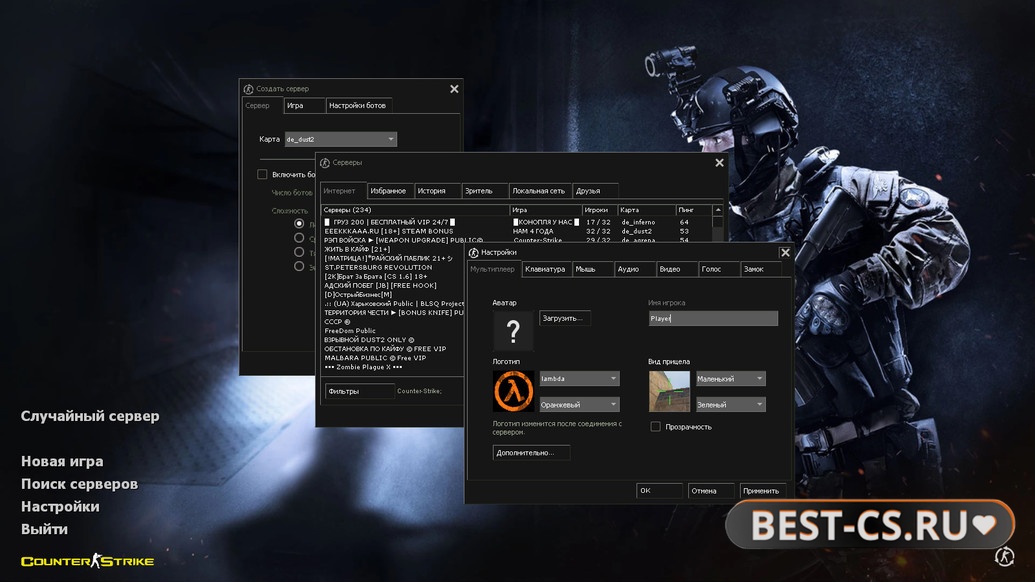1035x582 pixels.
Task: Open Поиск серверов from main menu
Action: 79,484
